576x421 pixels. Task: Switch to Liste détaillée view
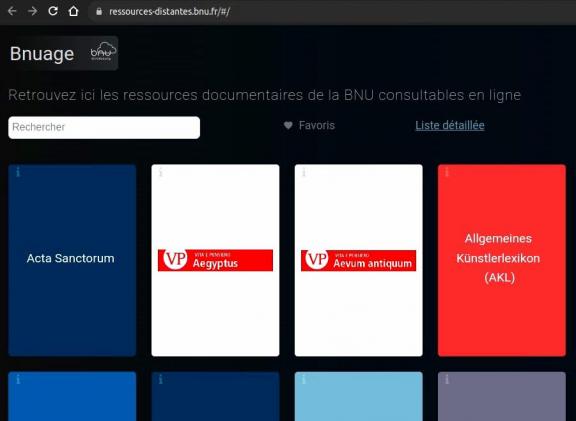(450, 125)
